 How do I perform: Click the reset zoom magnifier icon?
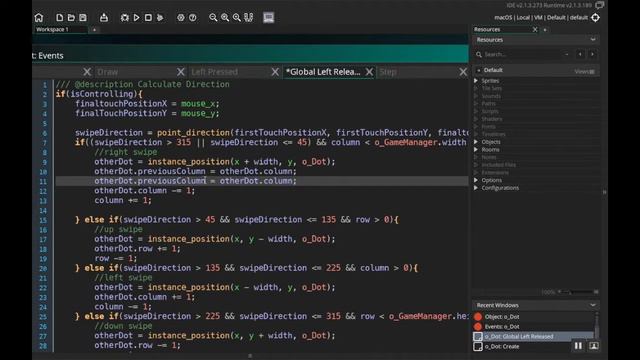(237, 18)
